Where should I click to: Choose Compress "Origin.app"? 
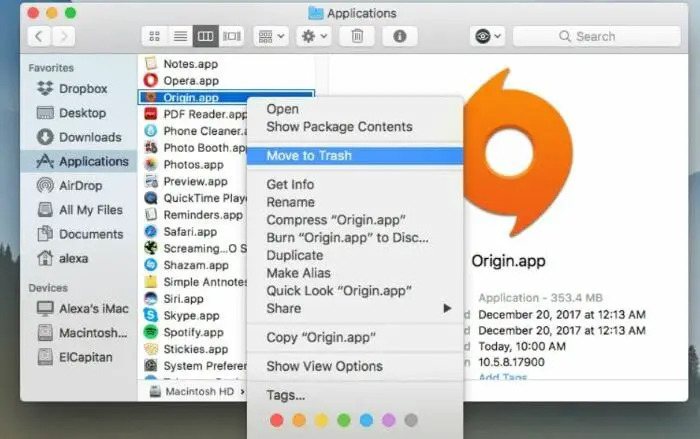click(x=355, y=220)
